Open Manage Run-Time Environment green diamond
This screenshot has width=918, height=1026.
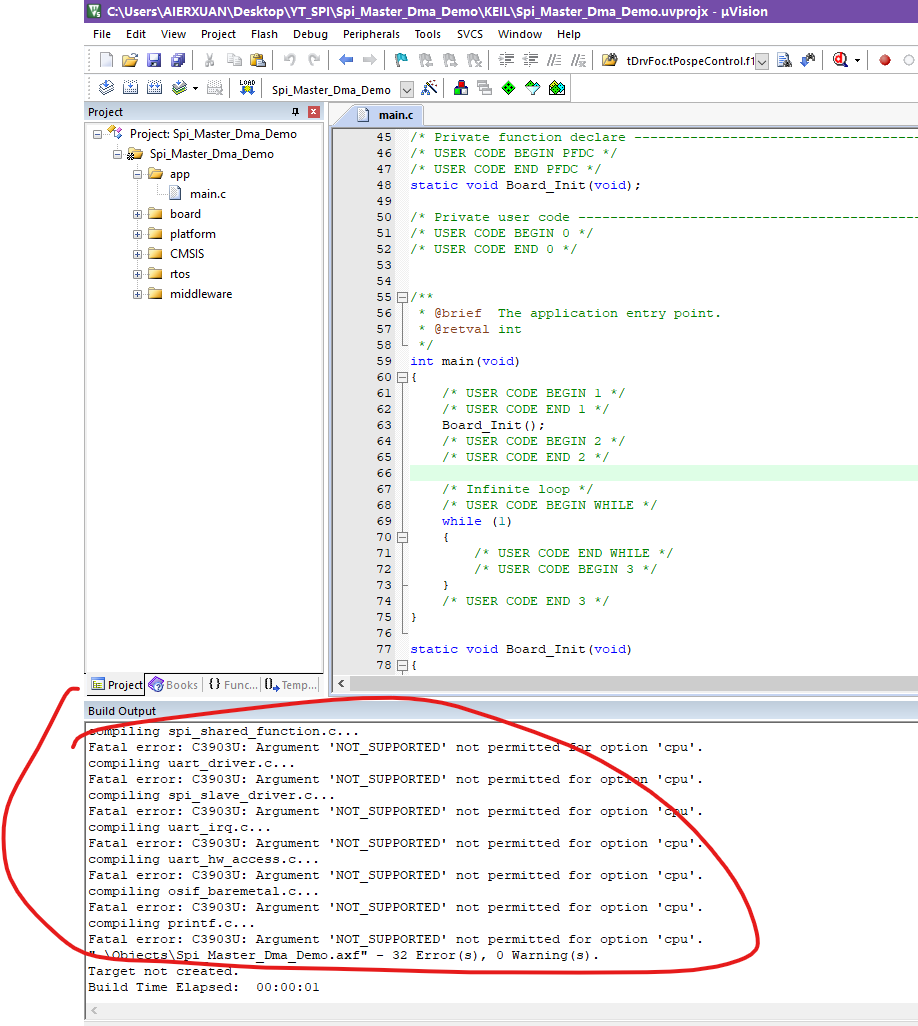(x=508, y=88)
